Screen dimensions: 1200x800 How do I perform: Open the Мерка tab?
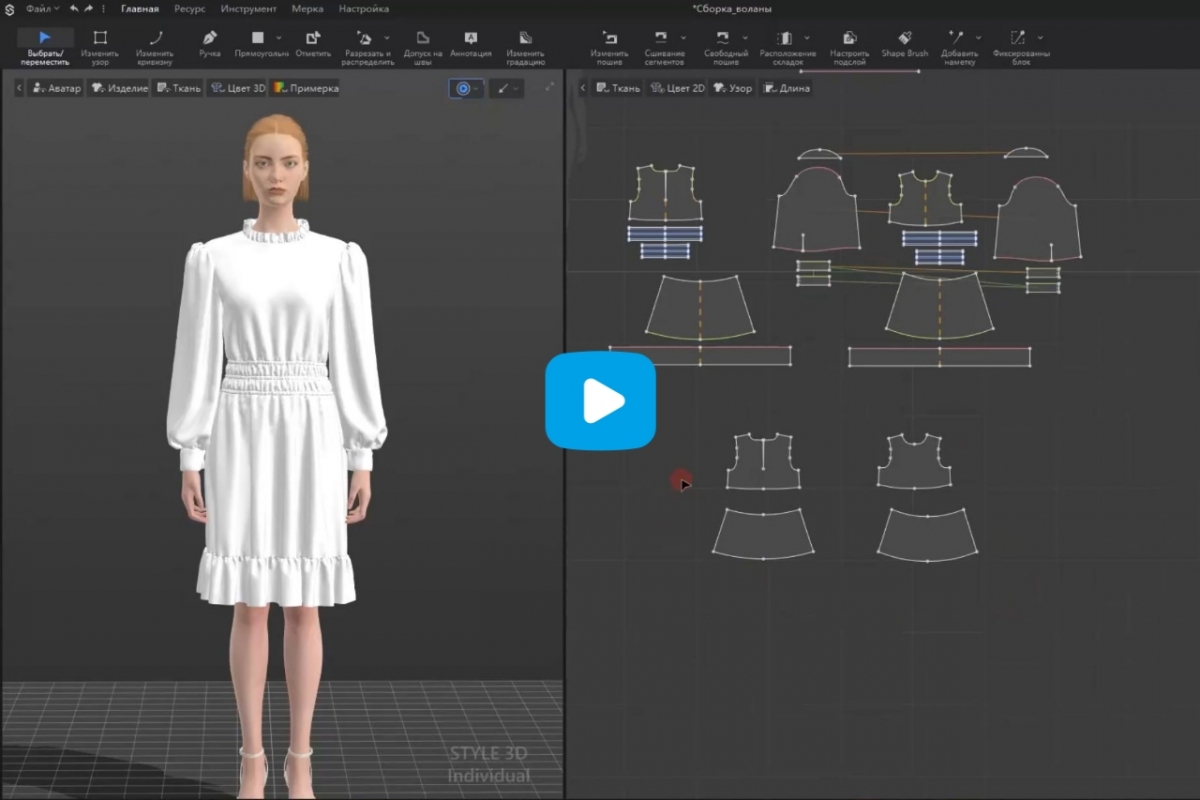coord(307,9)
